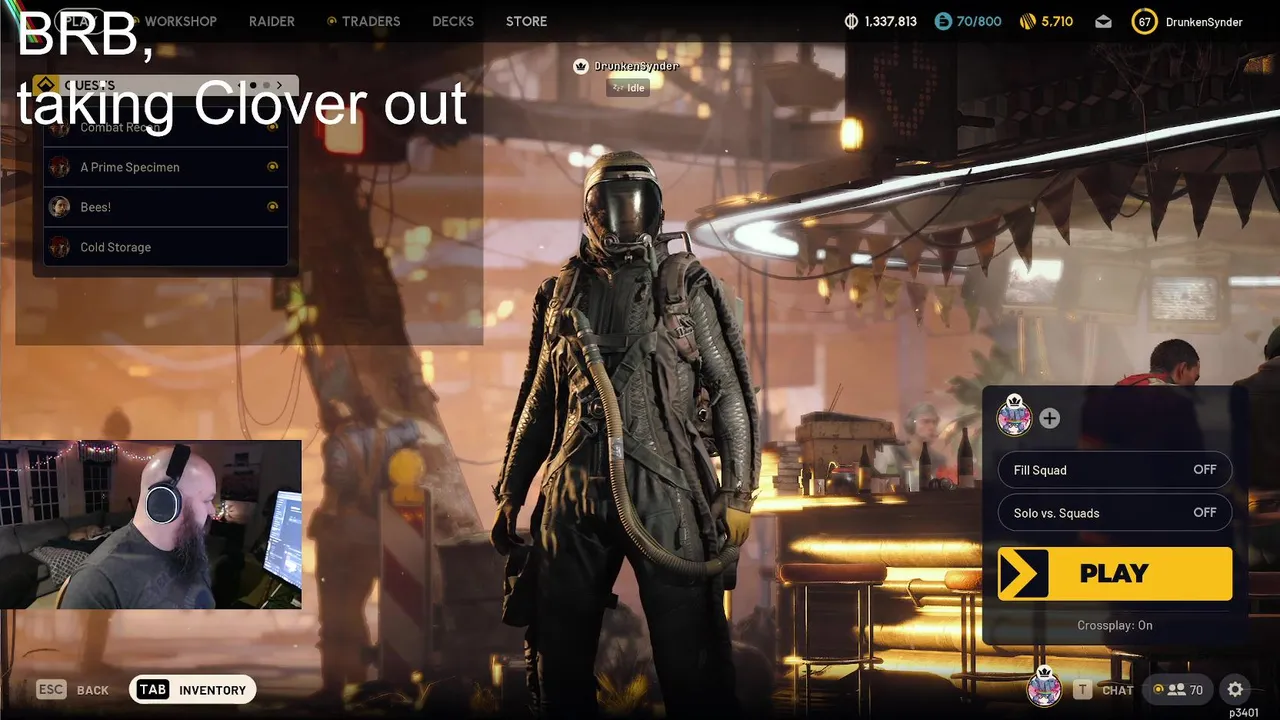The width and height of the screenshot is (1280, 720).
Task: Click the coin currency icon beside 1,337,813
Action: tap(852, 21)
